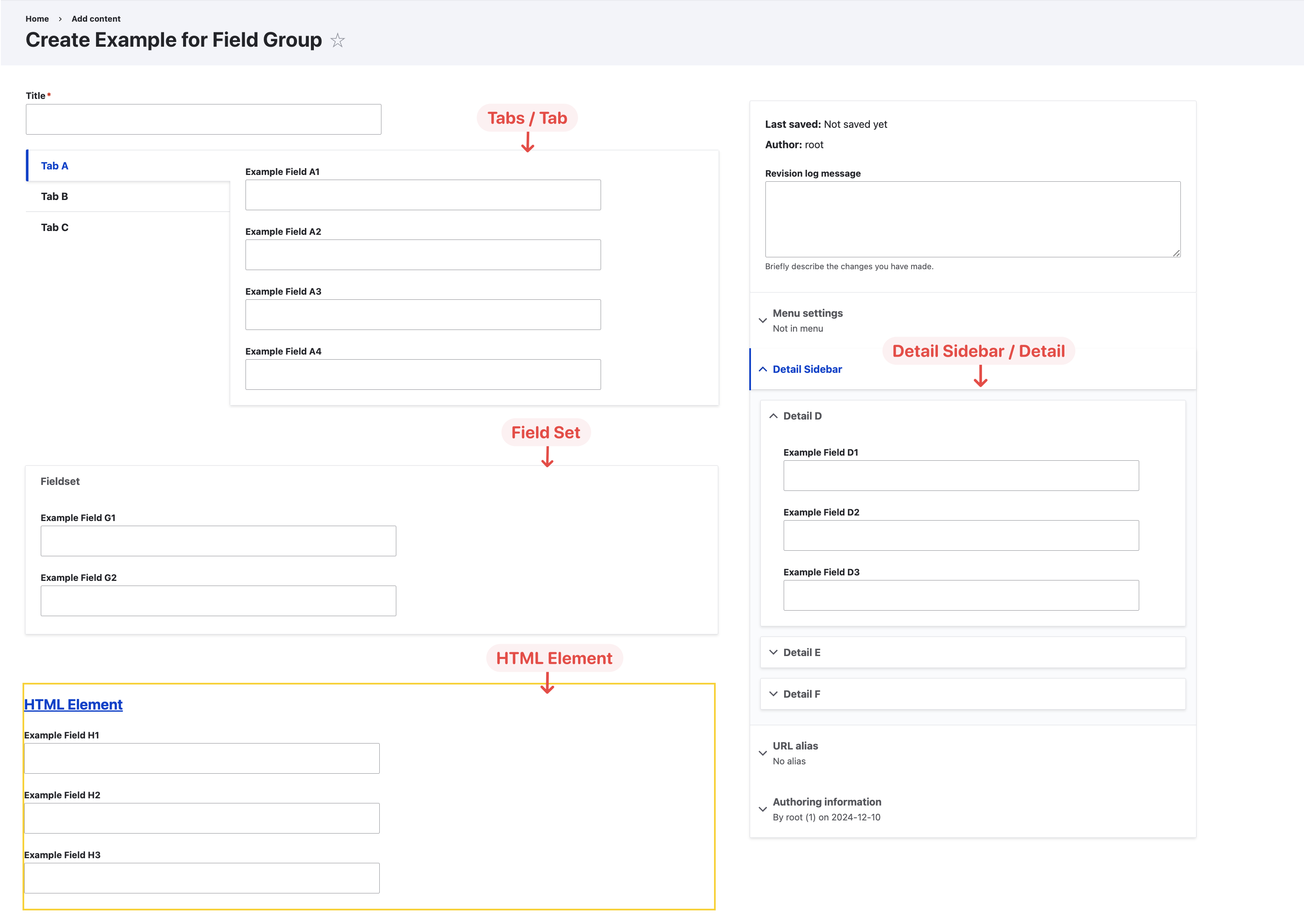Click the Example Field H2 text box
Viewport: 1304px width, 924px height.
coord(201,818)
